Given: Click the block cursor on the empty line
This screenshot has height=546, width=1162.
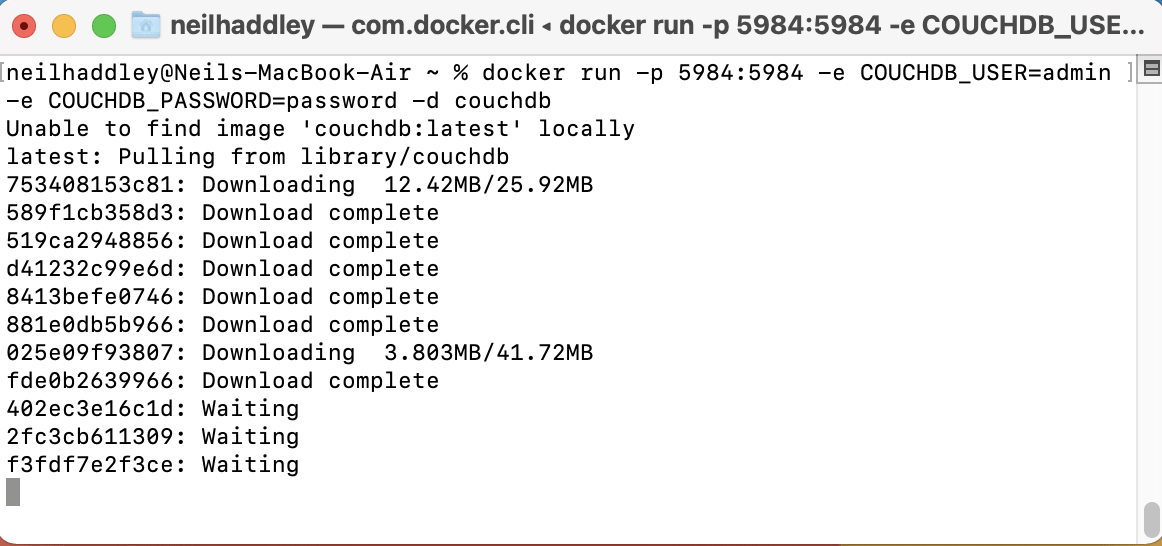Looking at the screenshot, I should pos(13,491).
